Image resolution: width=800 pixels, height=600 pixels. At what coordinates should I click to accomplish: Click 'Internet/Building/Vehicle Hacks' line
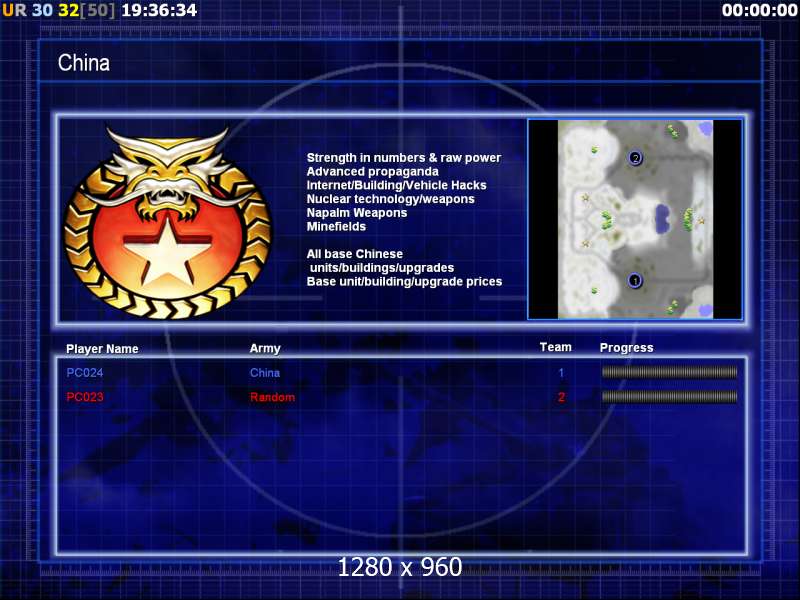click(396, 185)
